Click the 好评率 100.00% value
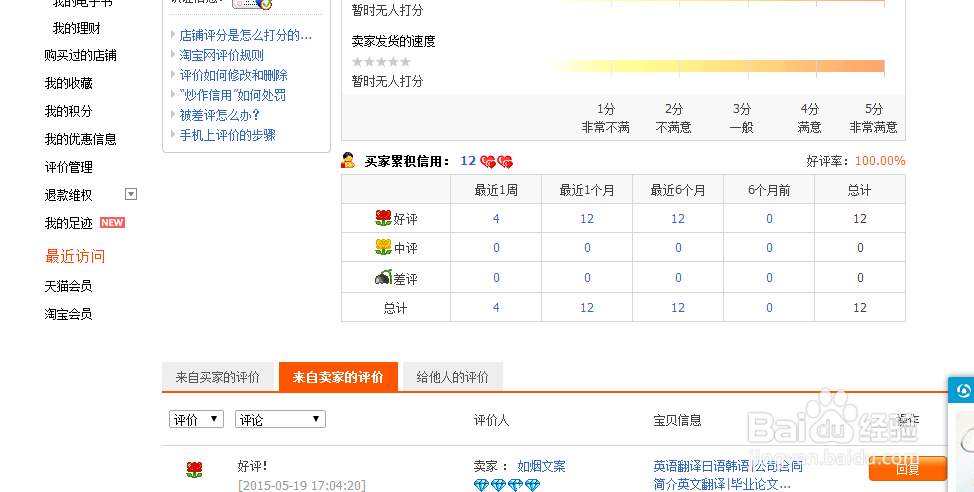Screen dimensions: 974x492 click(x=880, y=161)
